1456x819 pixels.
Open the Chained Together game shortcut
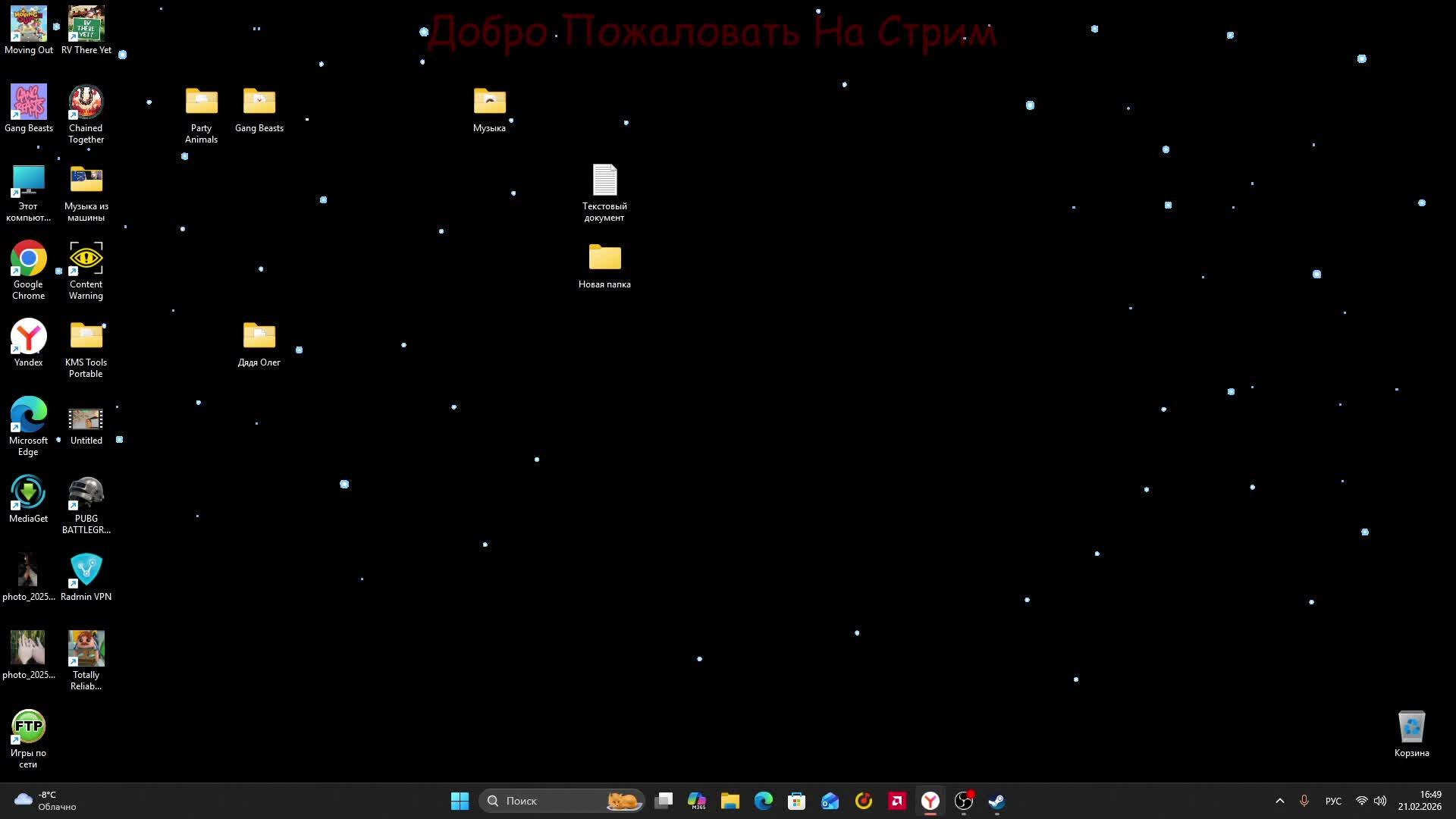click(x=86, y=103)
